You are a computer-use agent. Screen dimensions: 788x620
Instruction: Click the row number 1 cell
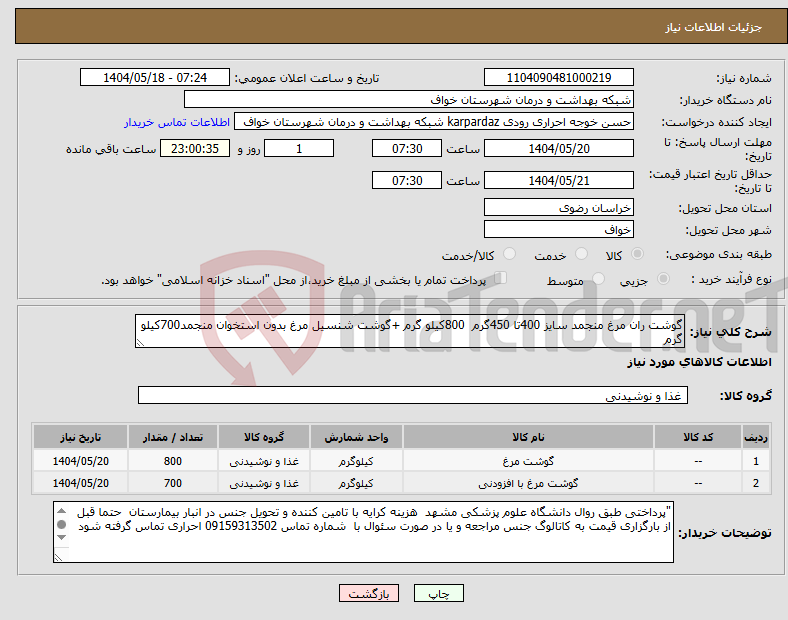[755, 461]
